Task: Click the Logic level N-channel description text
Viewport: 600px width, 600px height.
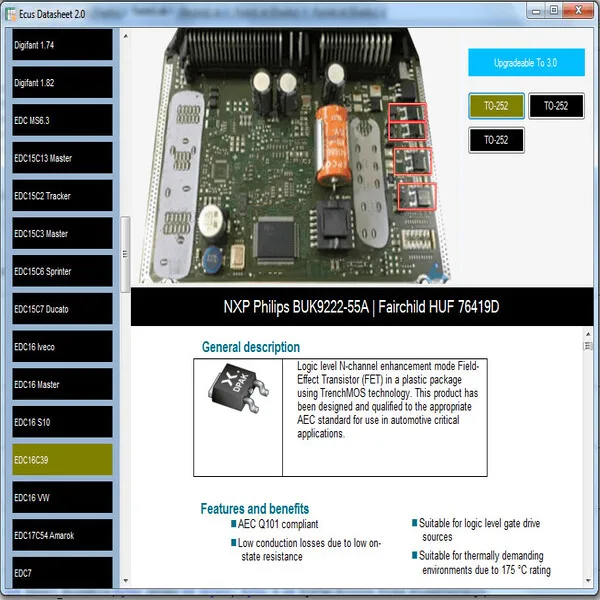Action: pos(388,400)
